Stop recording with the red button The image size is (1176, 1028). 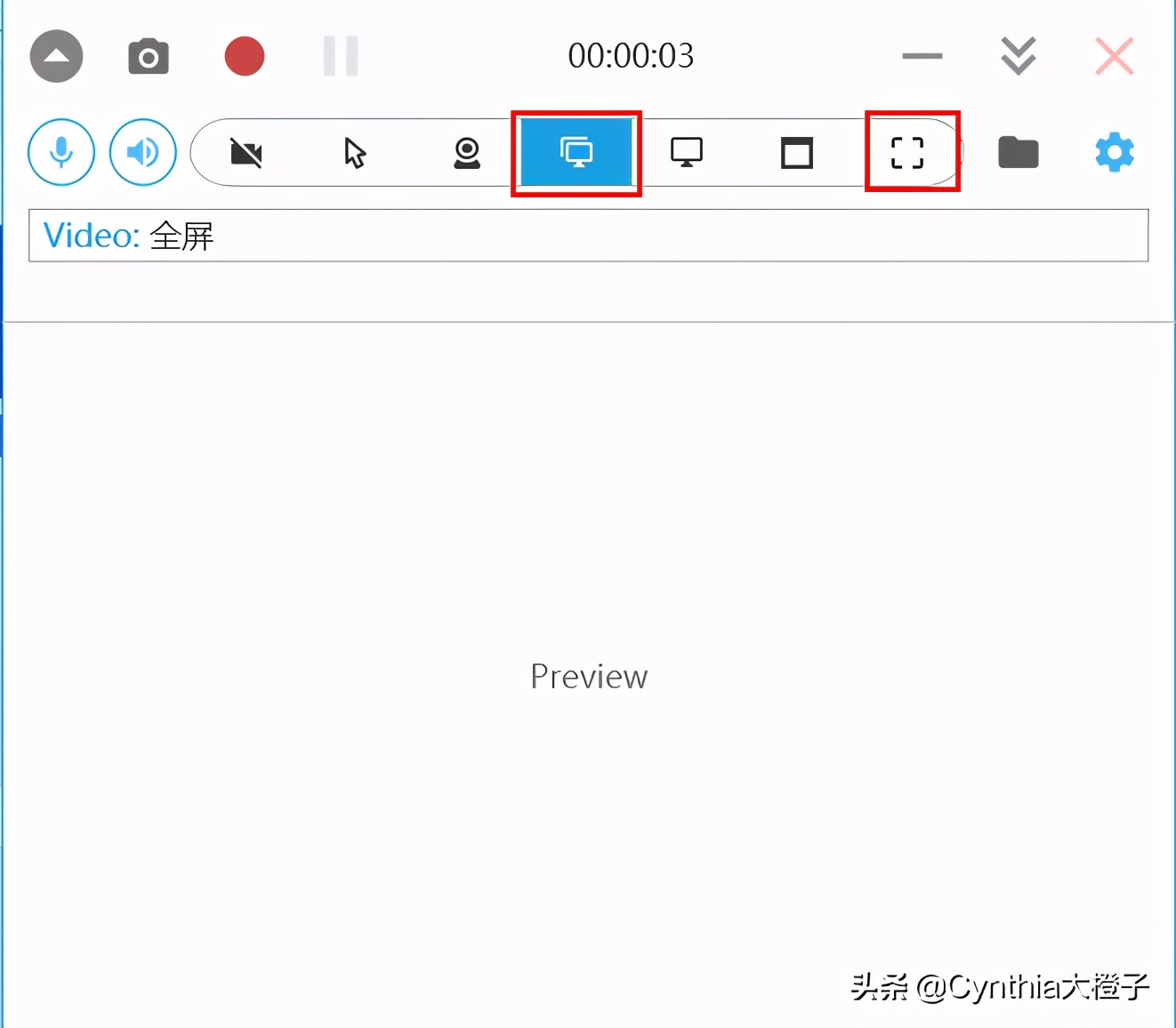click(x=244, y=56)
